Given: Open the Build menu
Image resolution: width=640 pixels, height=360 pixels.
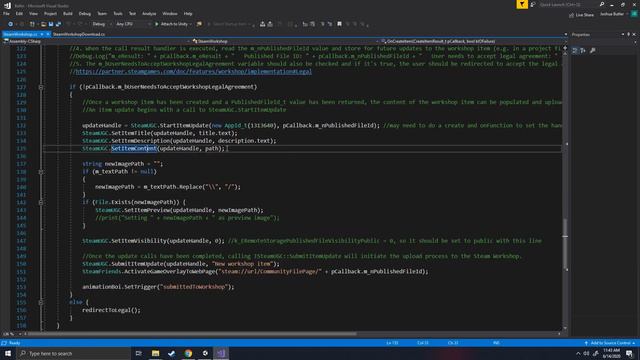Looking at the screenshot, I should click(x=67, y=14).
